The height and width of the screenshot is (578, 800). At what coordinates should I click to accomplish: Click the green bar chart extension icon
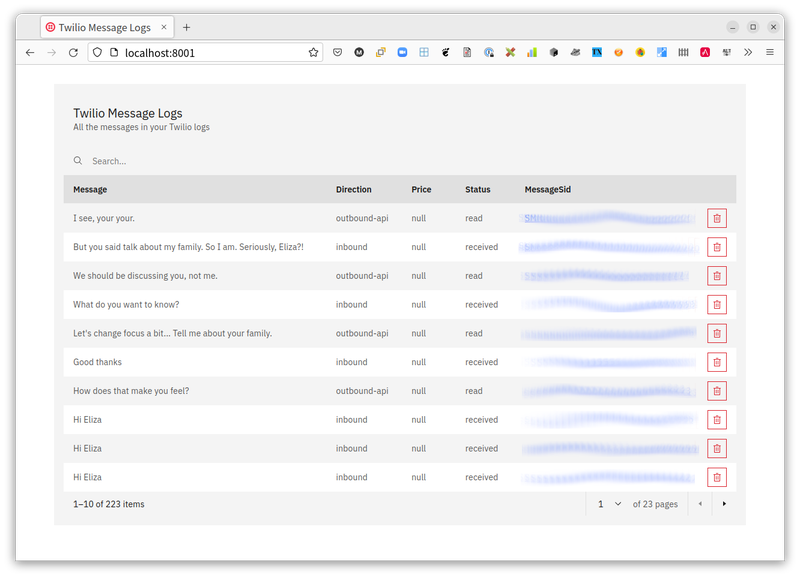click(532, 52)
